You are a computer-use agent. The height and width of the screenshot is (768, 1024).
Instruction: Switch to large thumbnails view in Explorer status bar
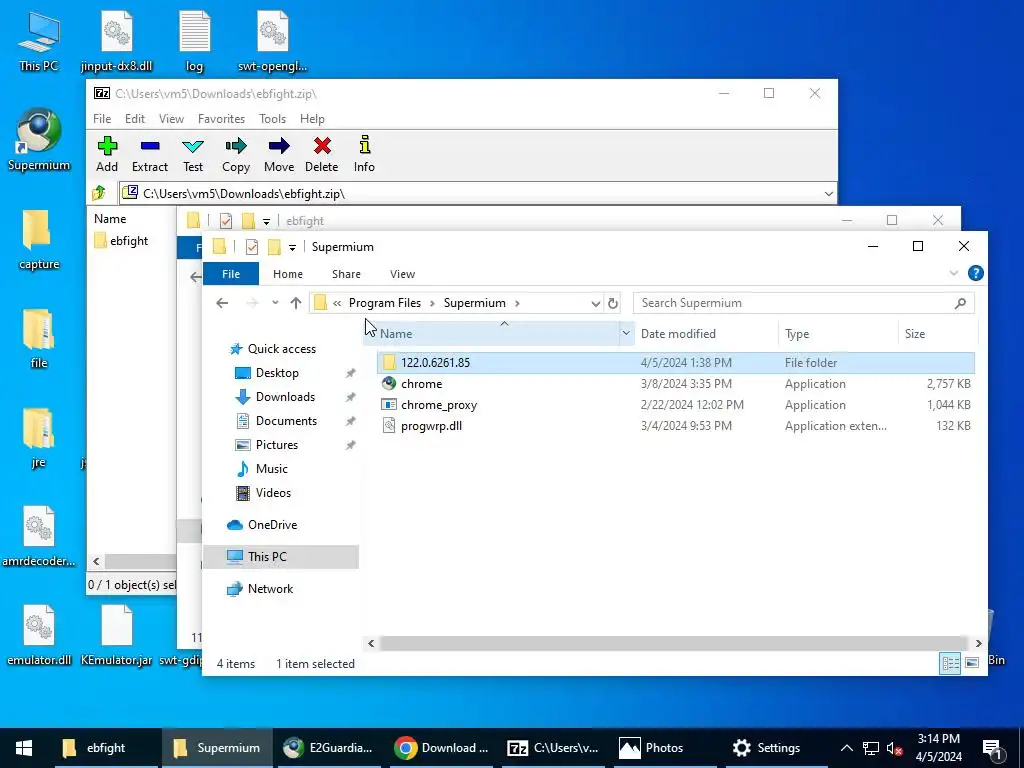(972, 664)
